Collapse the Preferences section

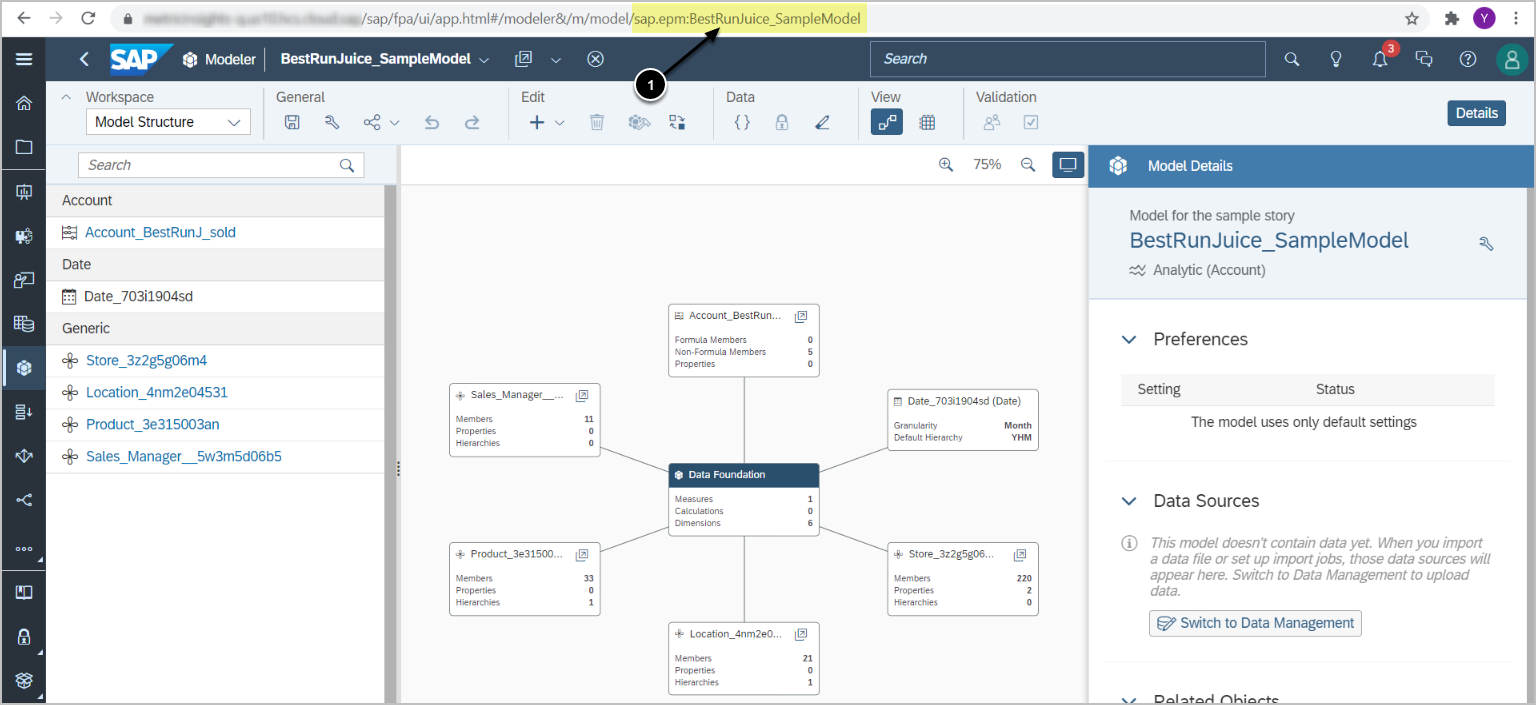click(x=1129, y=339)
